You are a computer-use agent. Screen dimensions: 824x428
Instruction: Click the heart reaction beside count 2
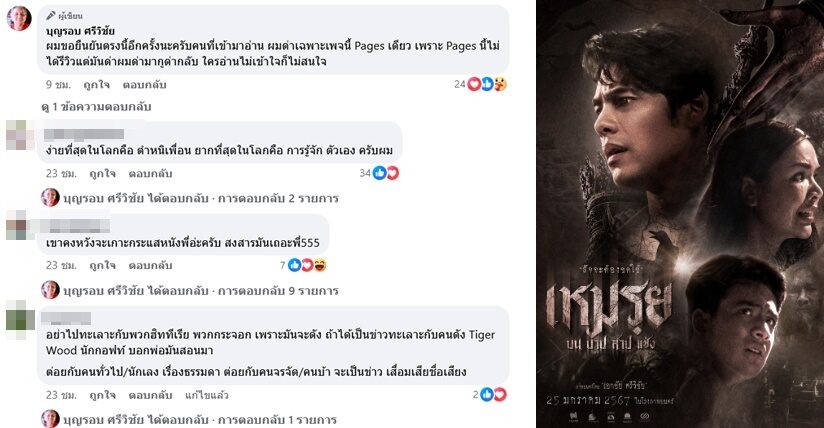point(500,394)
